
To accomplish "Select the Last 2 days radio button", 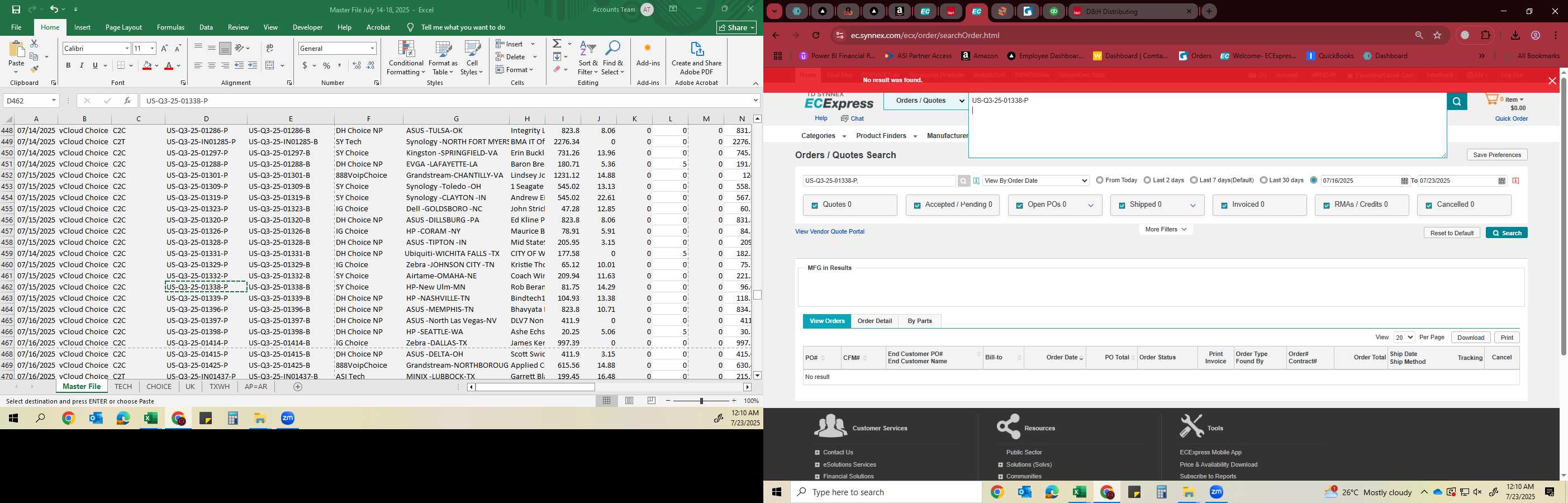I will (1147, 181).
